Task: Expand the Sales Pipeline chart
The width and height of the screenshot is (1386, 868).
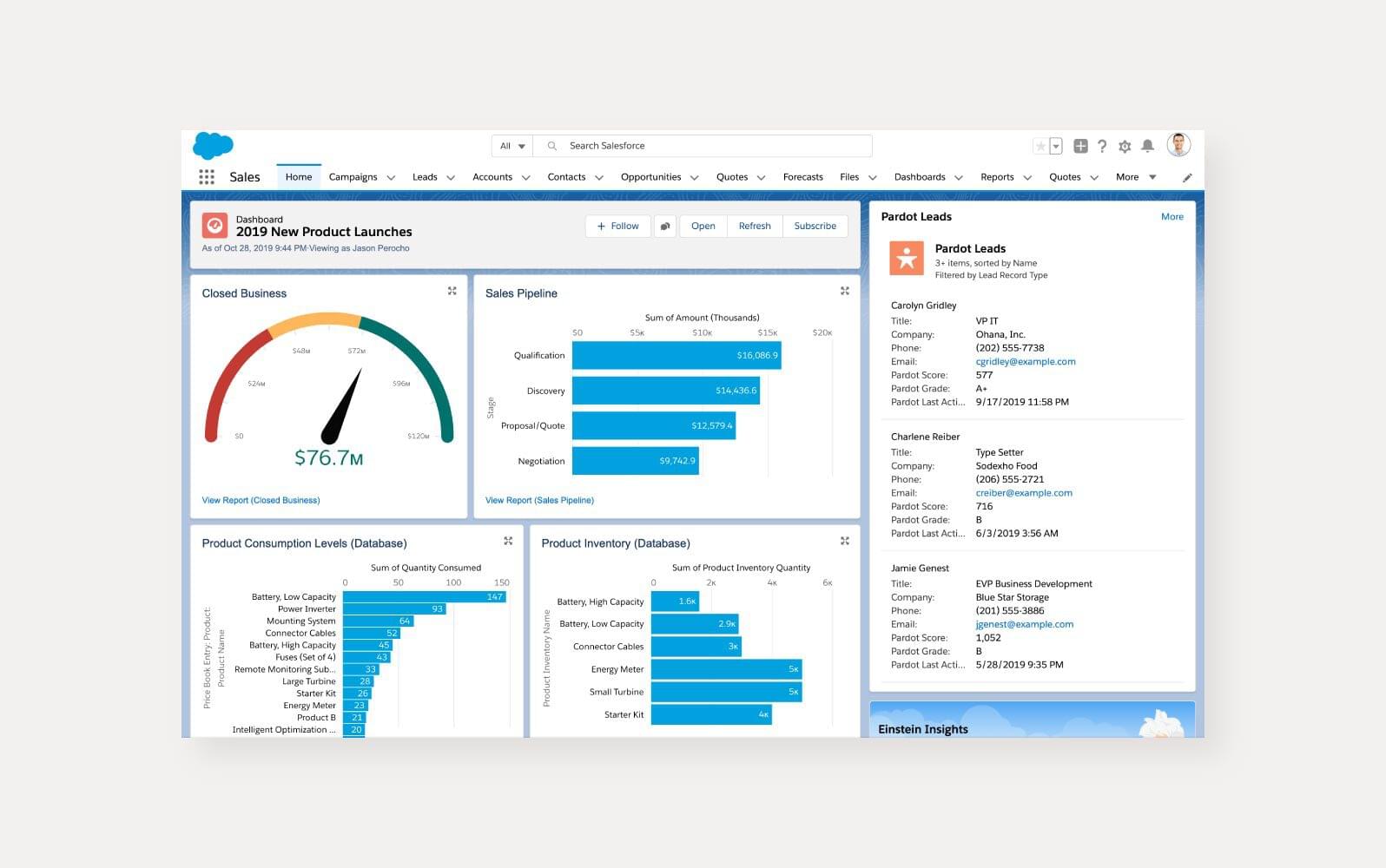Action: 845,292
